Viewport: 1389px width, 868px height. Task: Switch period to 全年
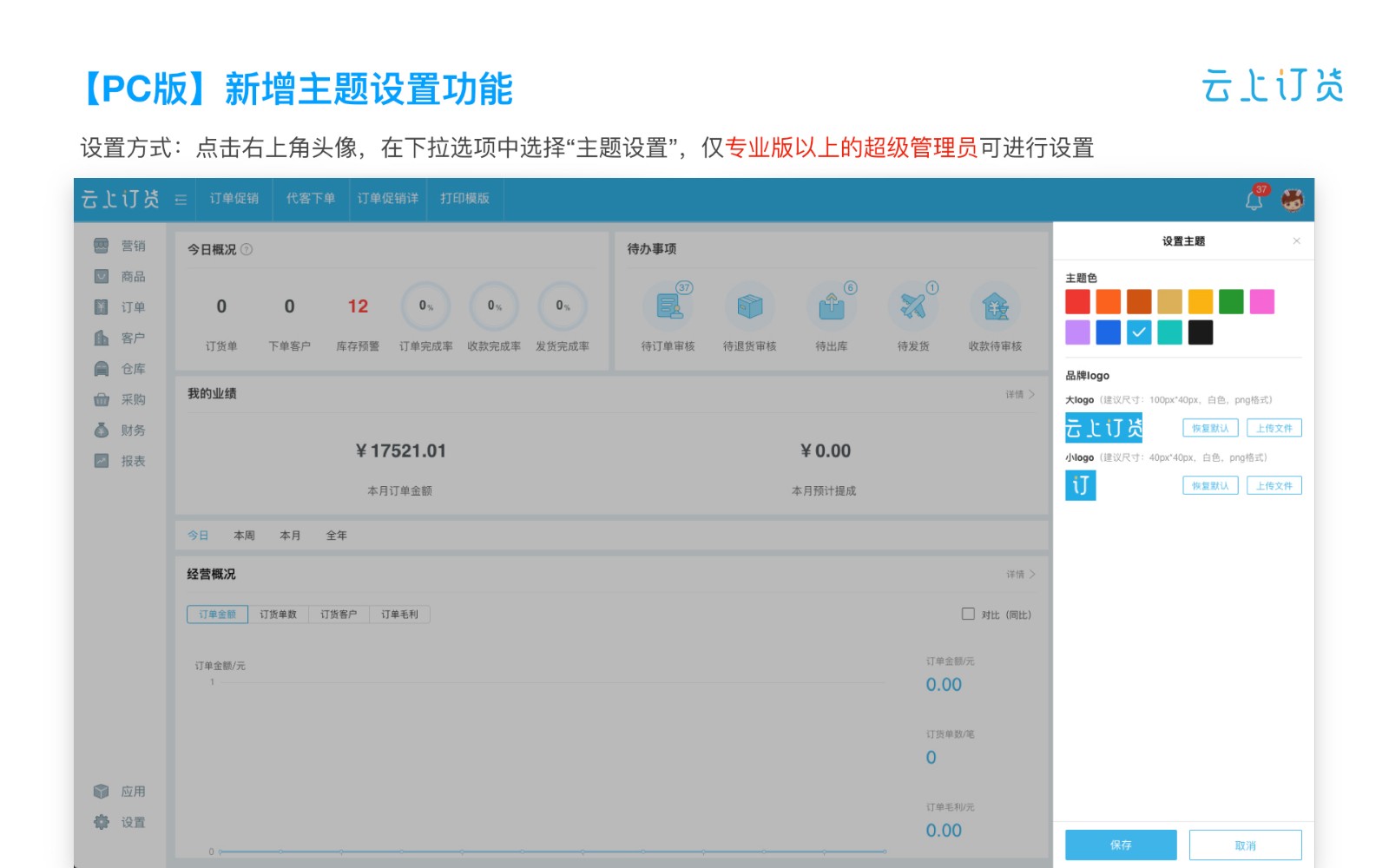point(336,536)
